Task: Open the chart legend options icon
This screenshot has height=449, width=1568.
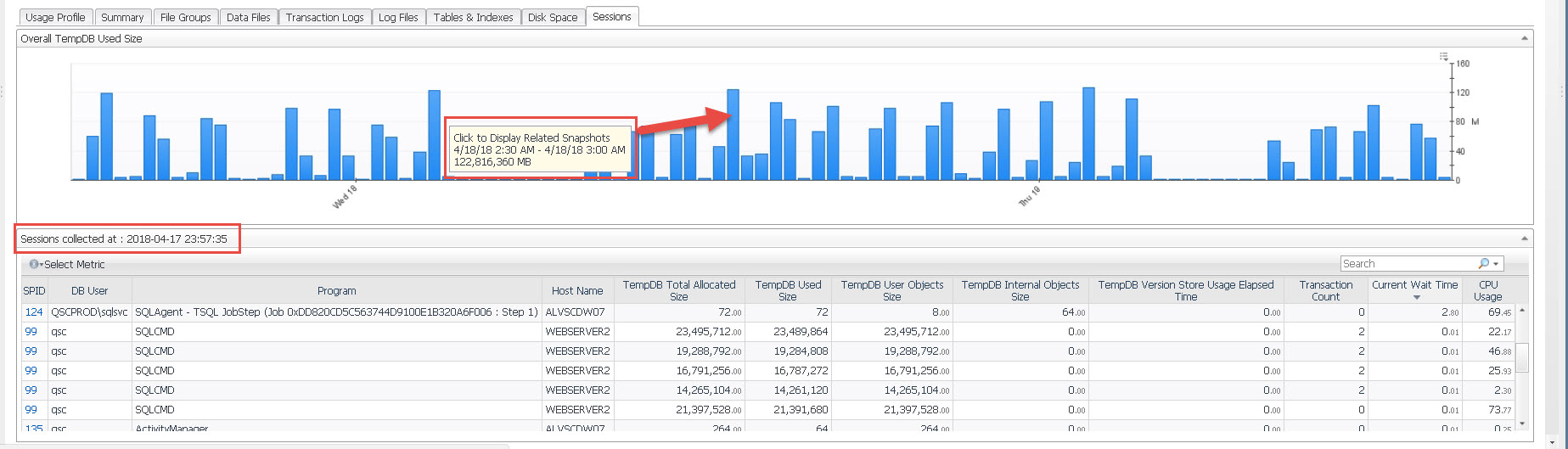Action: click(x=1443, y=57)
